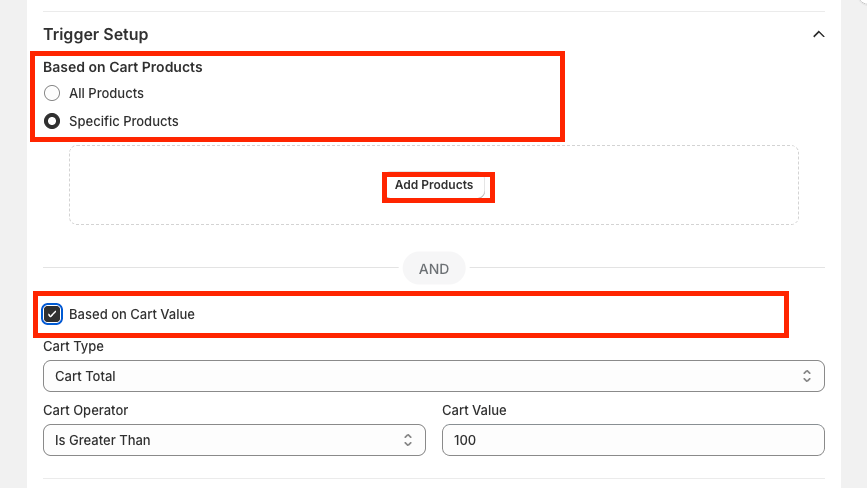This screenshot has height=488, width=867.
Task: Click the Cart Value field label
Action: (x=474, y=410)
